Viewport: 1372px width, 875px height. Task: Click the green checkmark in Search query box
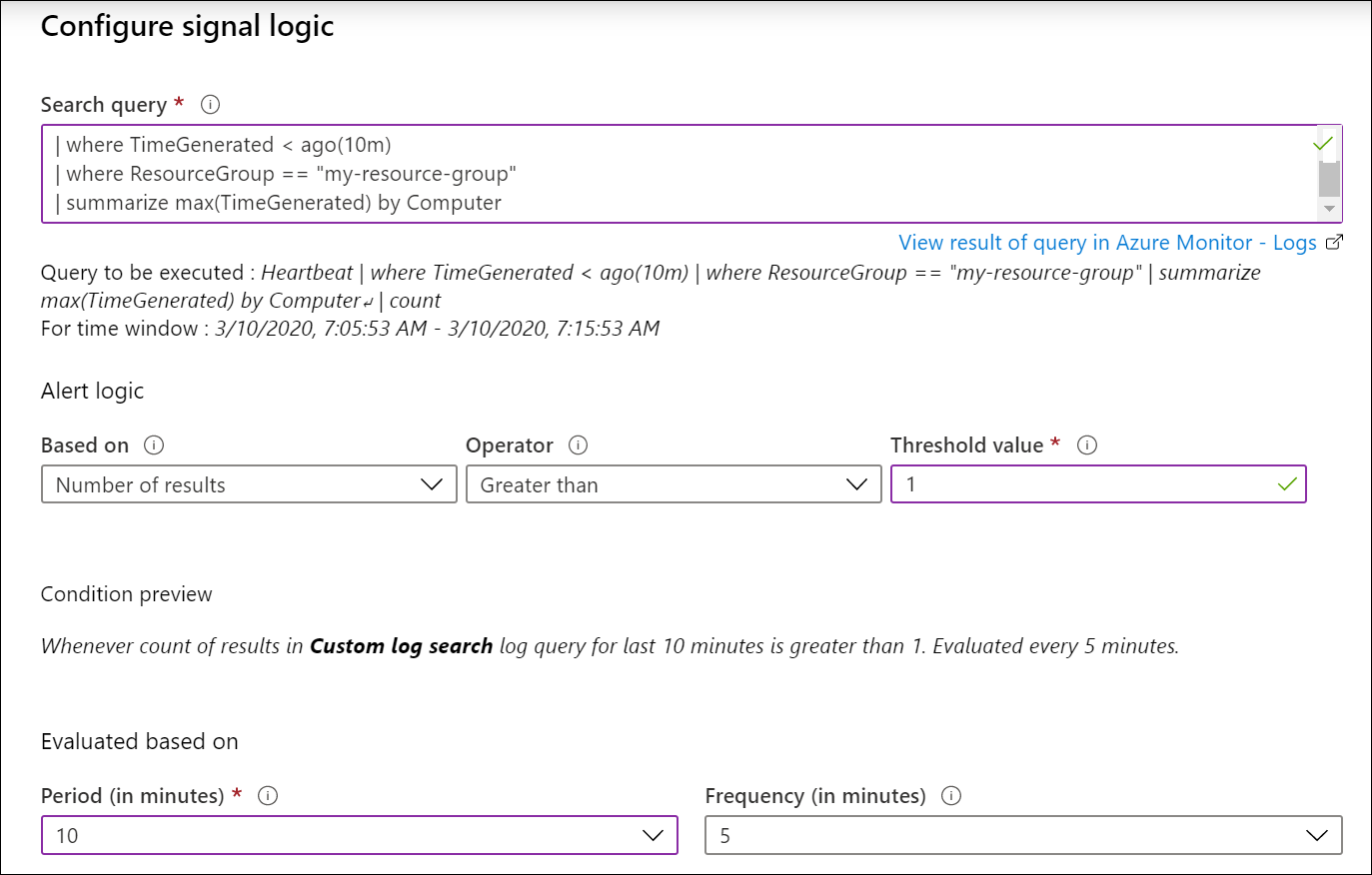click(x=1323, y=144)
